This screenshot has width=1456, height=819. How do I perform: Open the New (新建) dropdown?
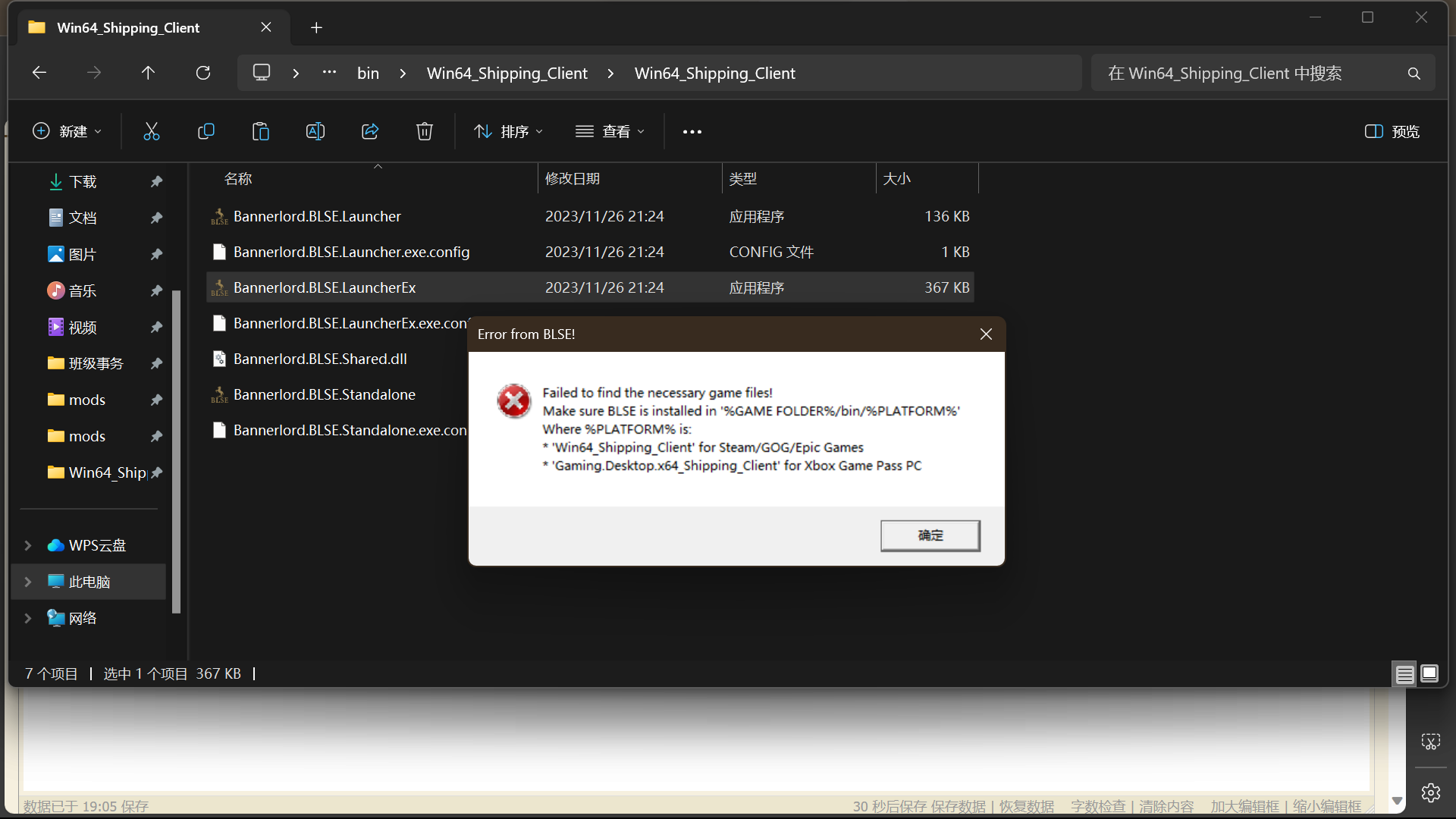pyautogui.click(x=67, y=131)
